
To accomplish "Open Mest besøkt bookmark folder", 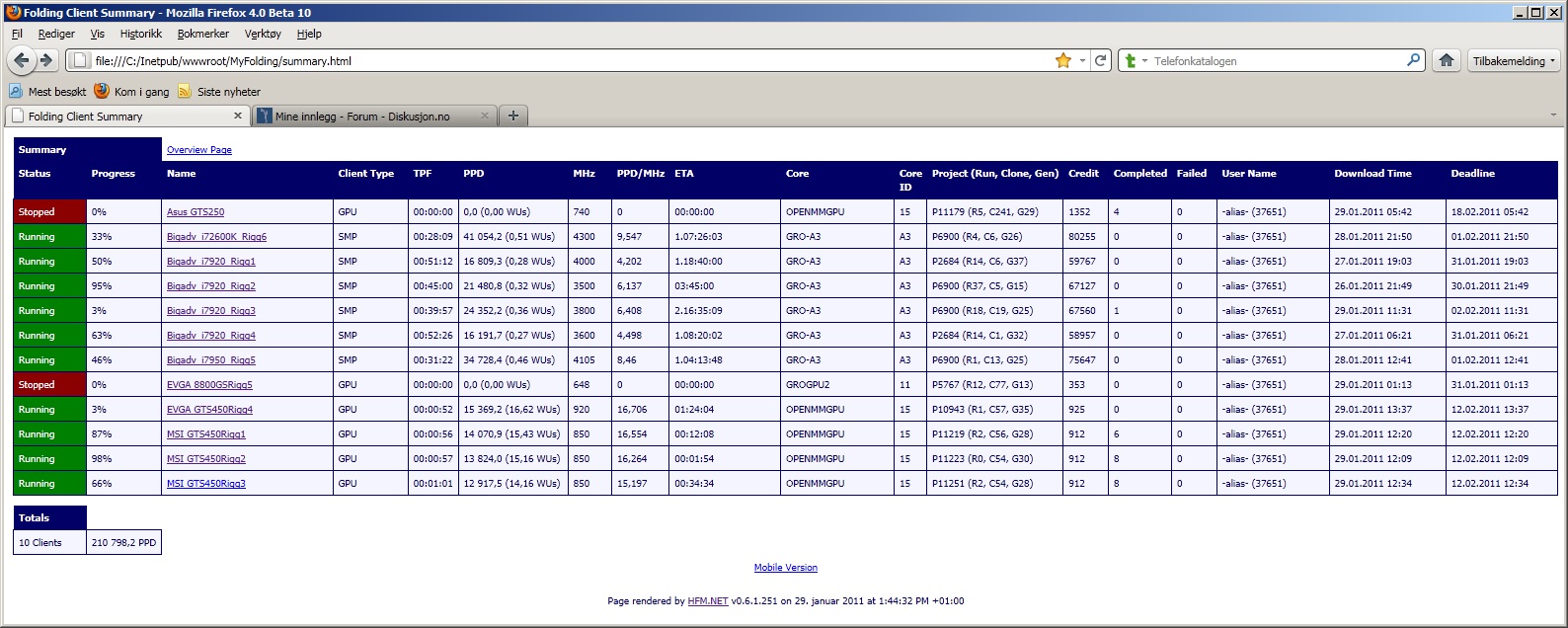I will (47, 91).
